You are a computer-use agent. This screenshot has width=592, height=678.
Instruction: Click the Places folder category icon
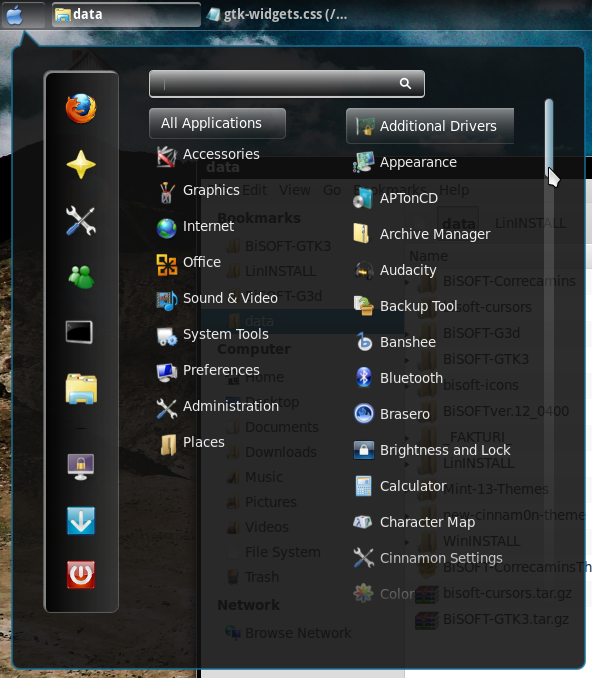coord(168,445)
